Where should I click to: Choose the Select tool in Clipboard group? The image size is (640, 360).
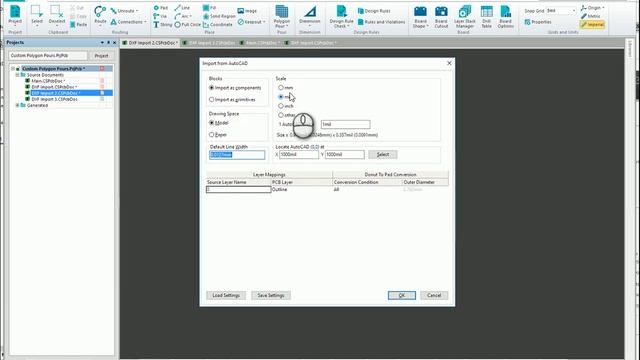pyautogui.click(x=37, y=16)
